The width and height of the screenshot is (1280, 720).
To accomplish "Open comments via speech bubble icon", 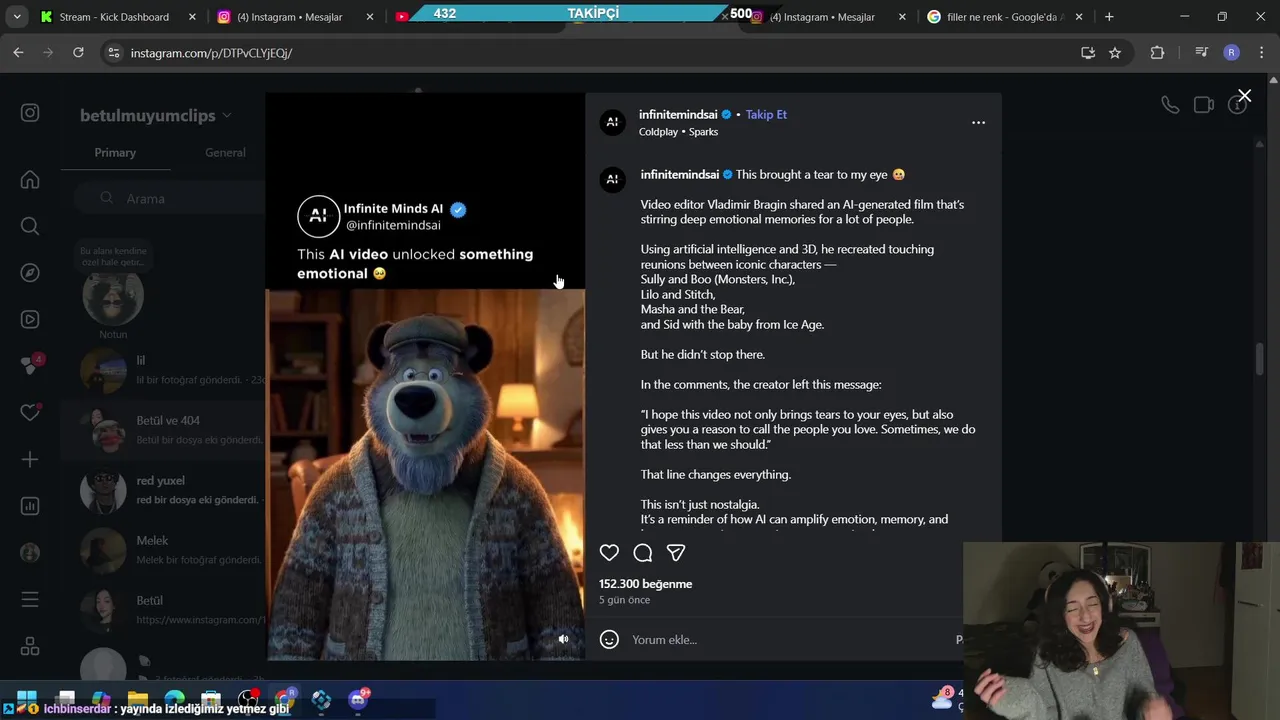I will [x=643, y=553].
